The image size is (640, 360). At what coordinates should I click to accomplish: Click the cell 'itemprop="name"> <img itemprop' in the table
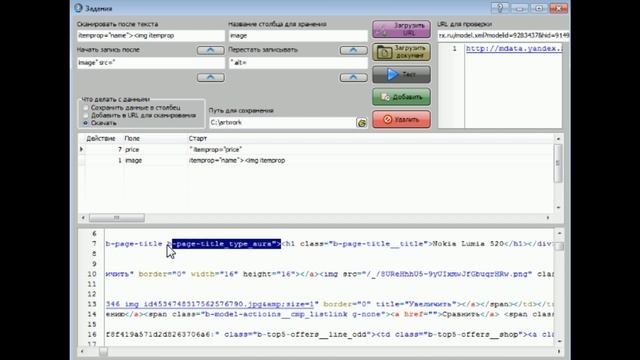tap(237, 160)
